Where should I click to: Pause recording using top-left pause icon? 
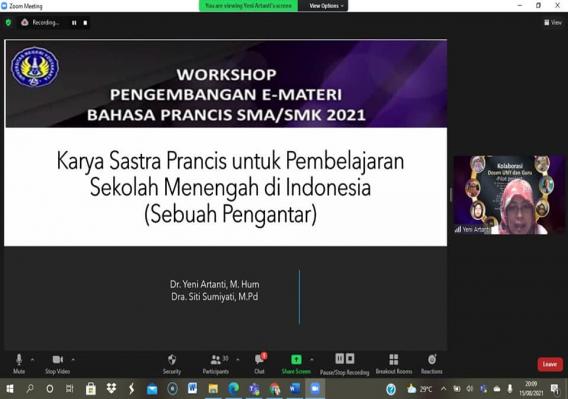pos(74,23)
